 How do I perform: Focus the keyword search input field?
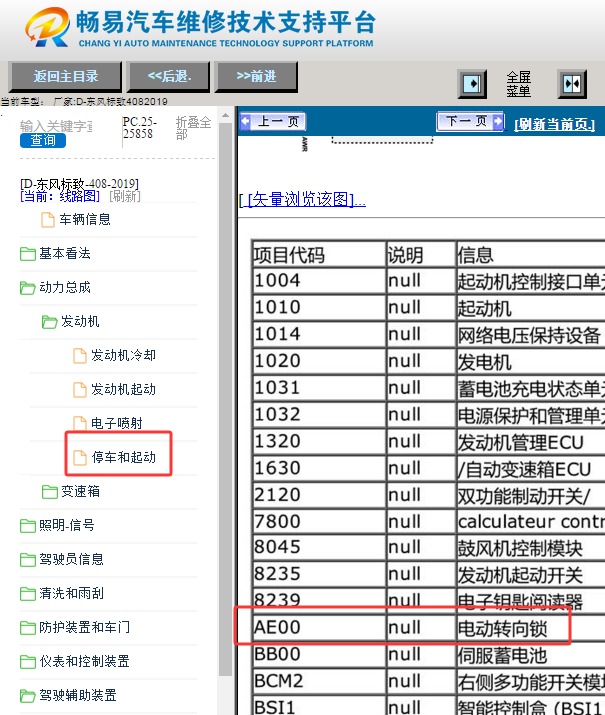(x=56, y=126)
